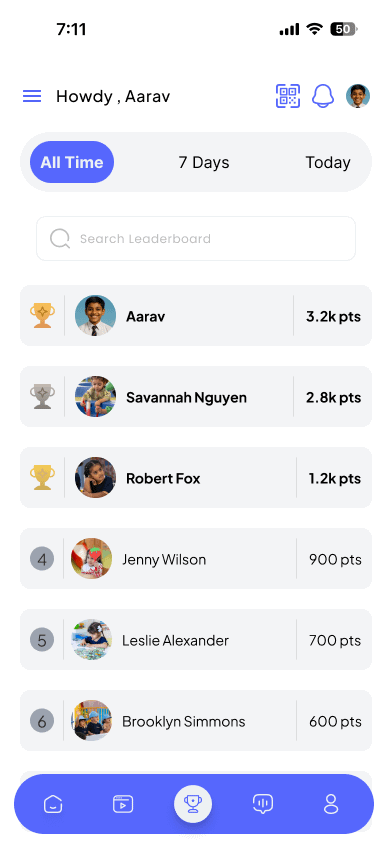Tap the QR code scanner icon
Viewport: 390px width, 844px height.
point(288,96)
